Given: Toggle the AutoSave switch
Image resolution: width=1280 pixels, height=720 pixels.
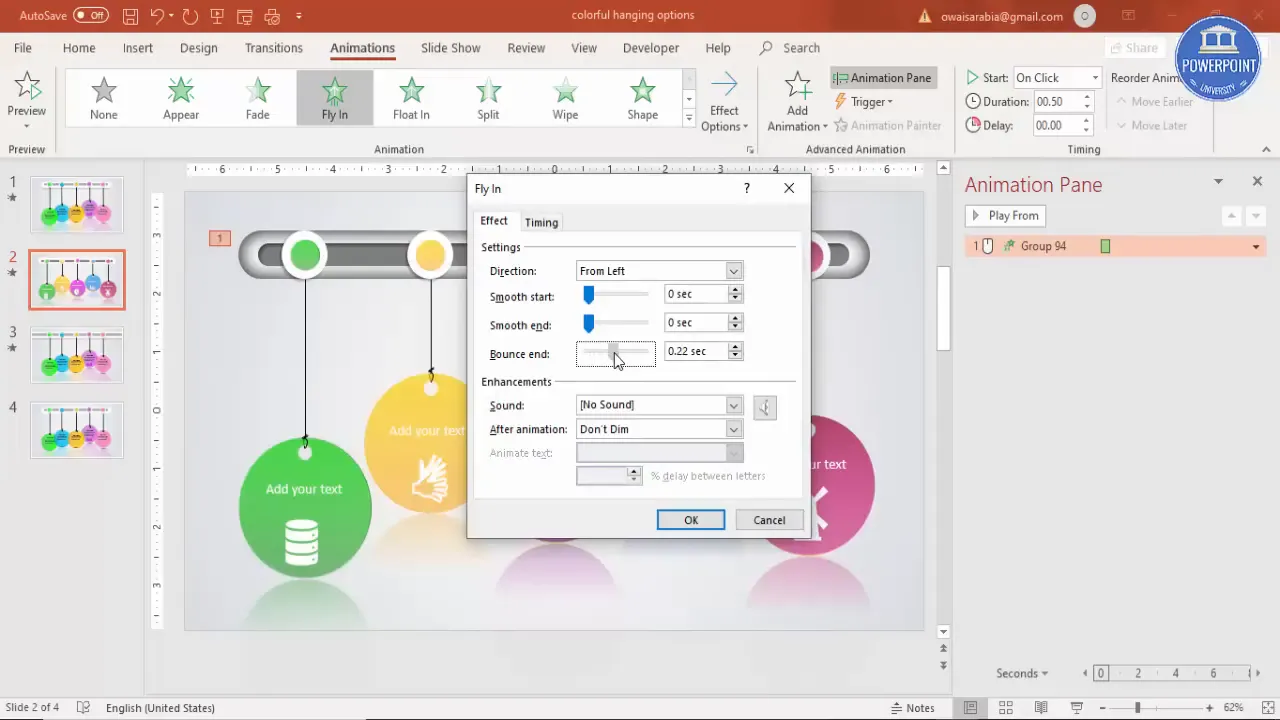Looking at the screenshot, I should coord(91,16).
